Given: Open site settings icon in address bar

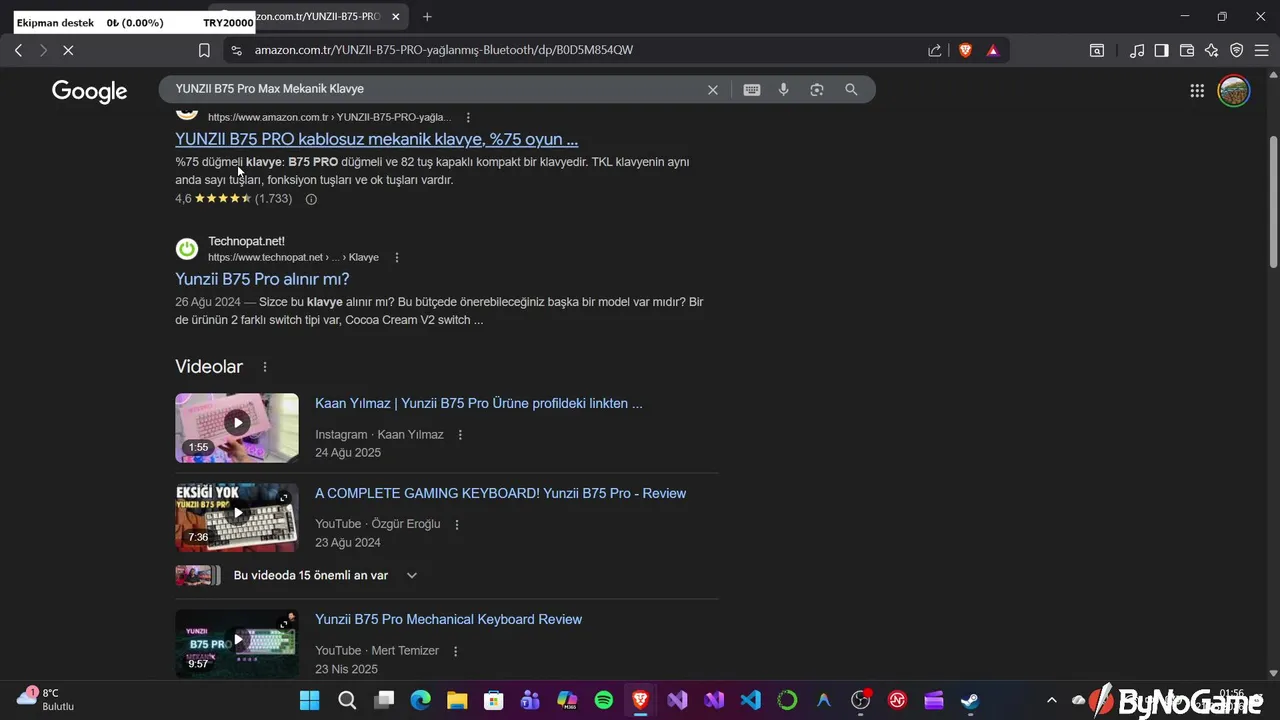Looking at the screenshot, I should (235, 50).
